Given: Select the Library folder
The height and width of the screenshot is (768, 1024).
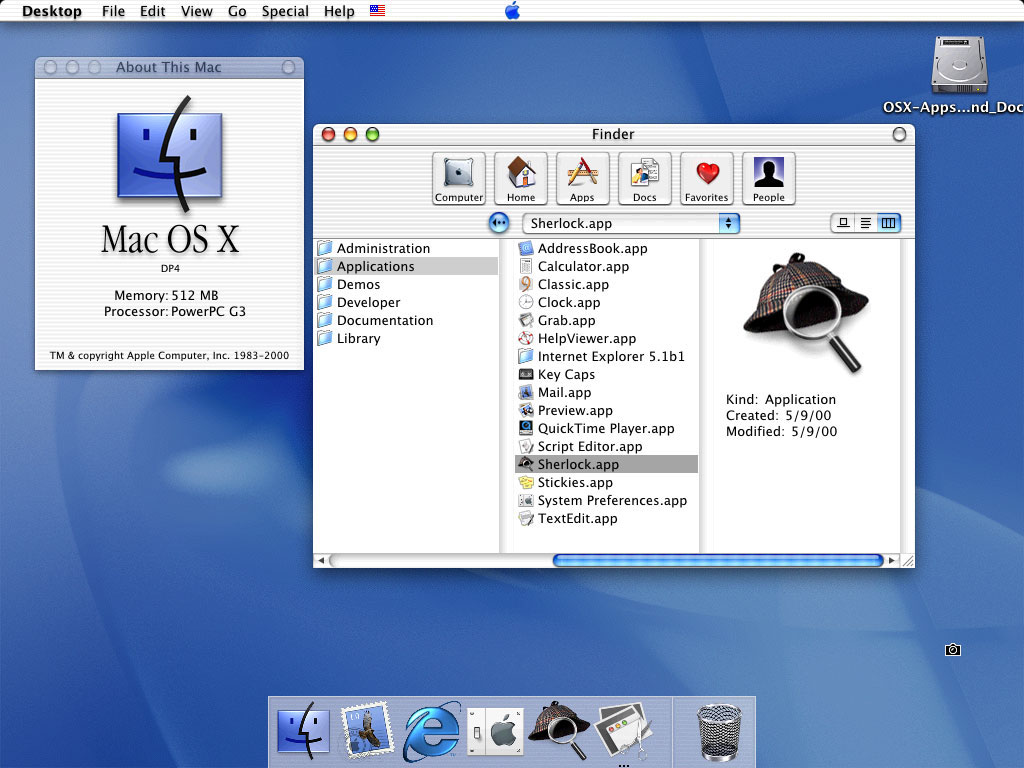Looking at the screenshot, I should 406,338.
